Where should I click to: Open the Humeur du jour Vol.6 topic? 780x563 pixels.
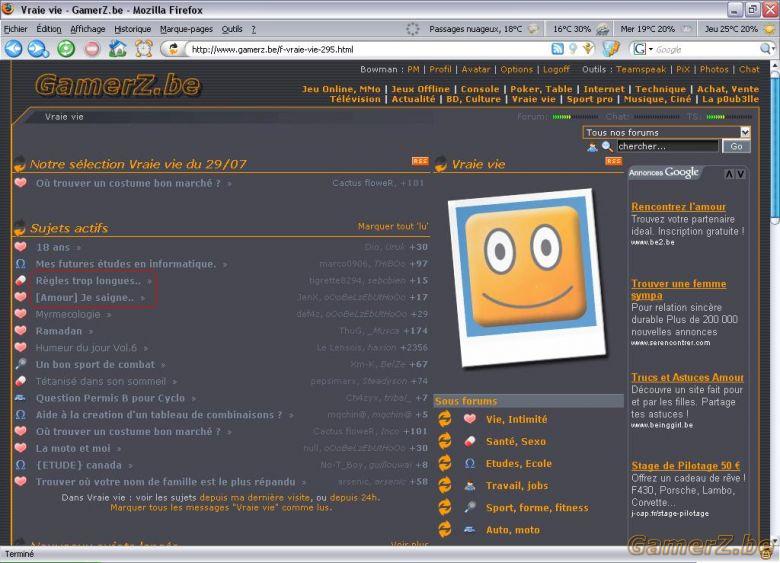[86, 348]
